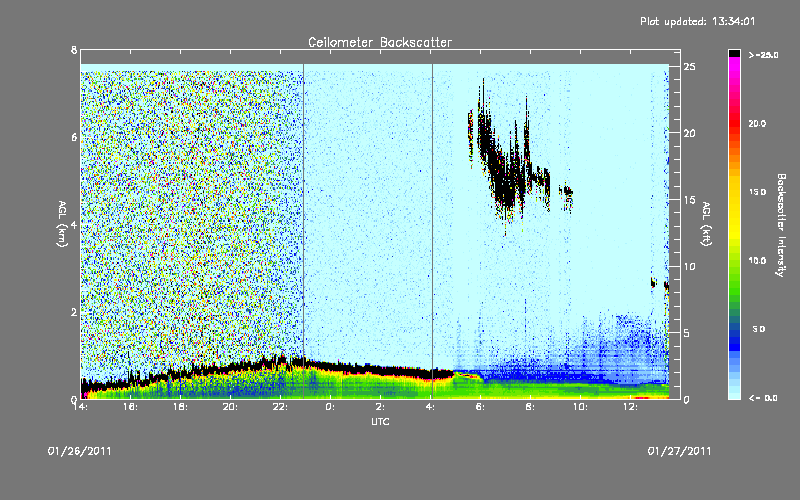Viewport: 800px width, 500px height.
Task: Click the 8 km tick label on left axis
Action: click(x=74, y=50)
